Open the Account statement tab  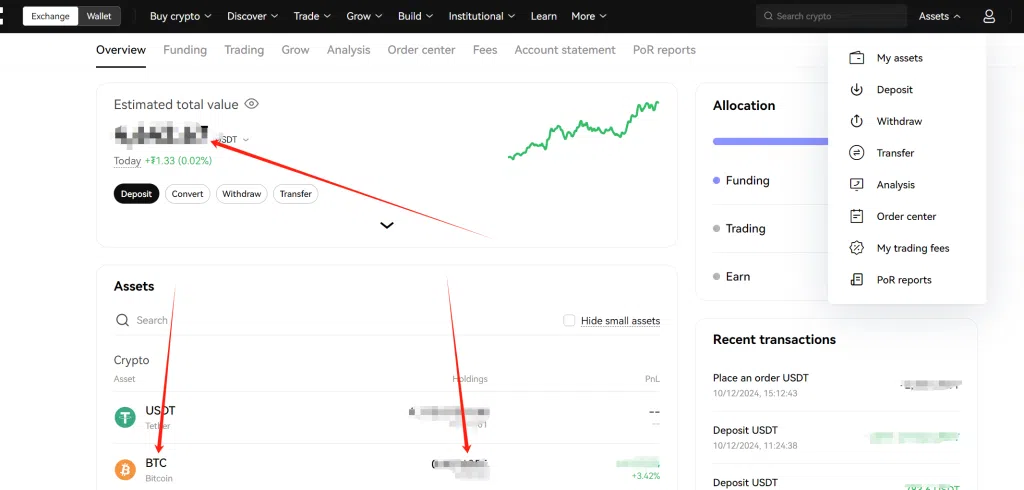pos(565,50)
